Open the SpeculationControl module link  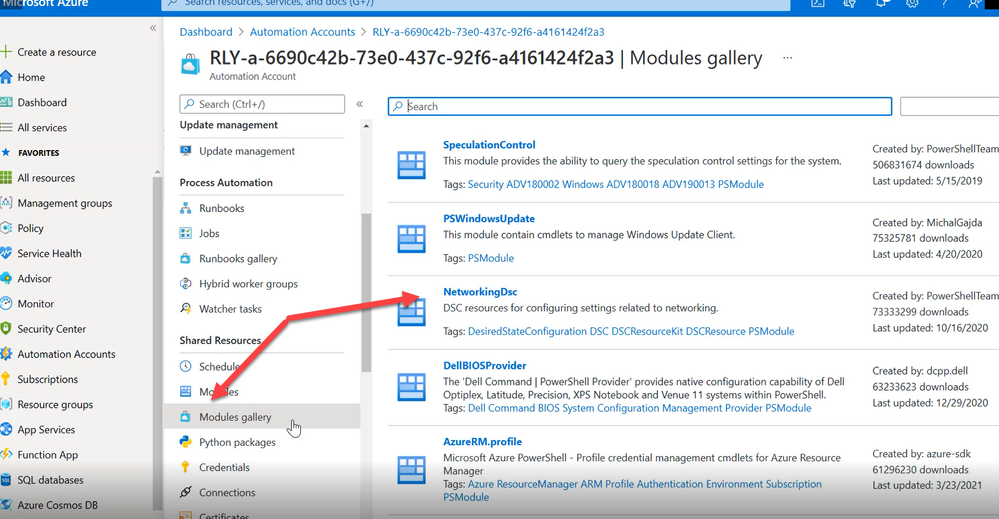pyautogui.click(x=489, y=145)
